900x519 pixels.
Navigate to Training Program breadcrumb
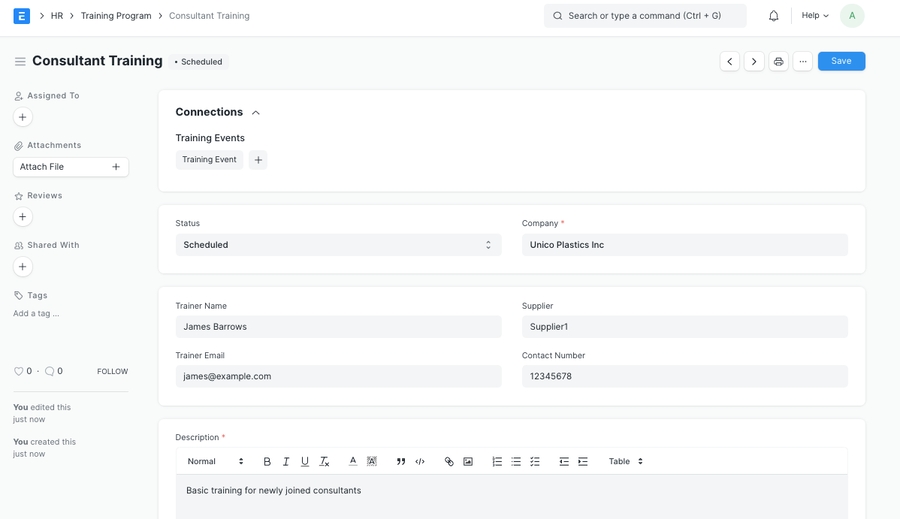point(116,16)
